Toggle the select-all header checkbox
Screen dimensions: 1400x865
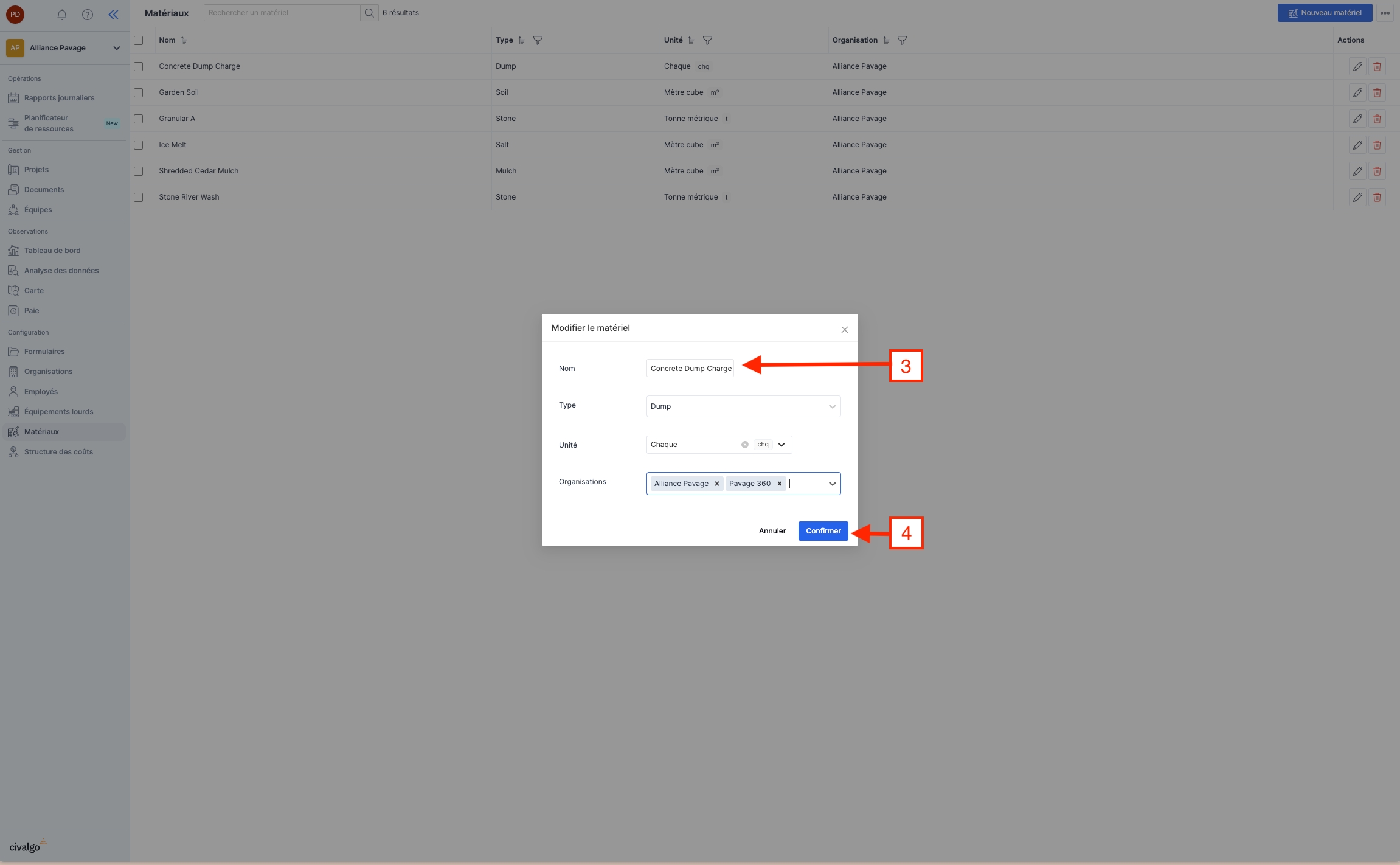139,40
